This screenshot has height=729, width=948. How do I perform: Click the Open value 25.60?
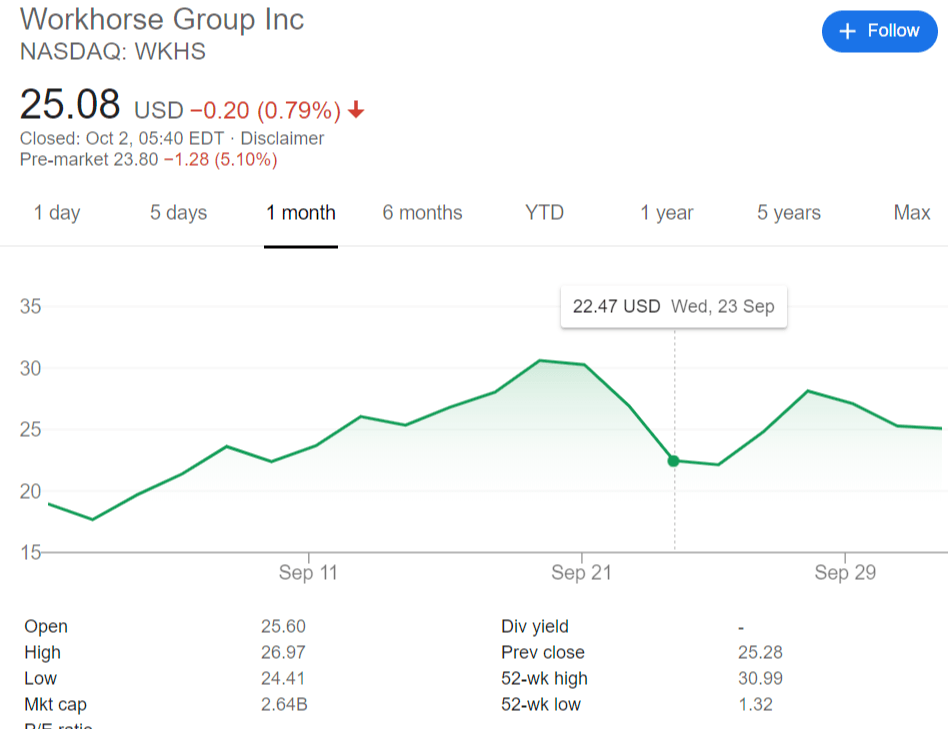point(283,626)
